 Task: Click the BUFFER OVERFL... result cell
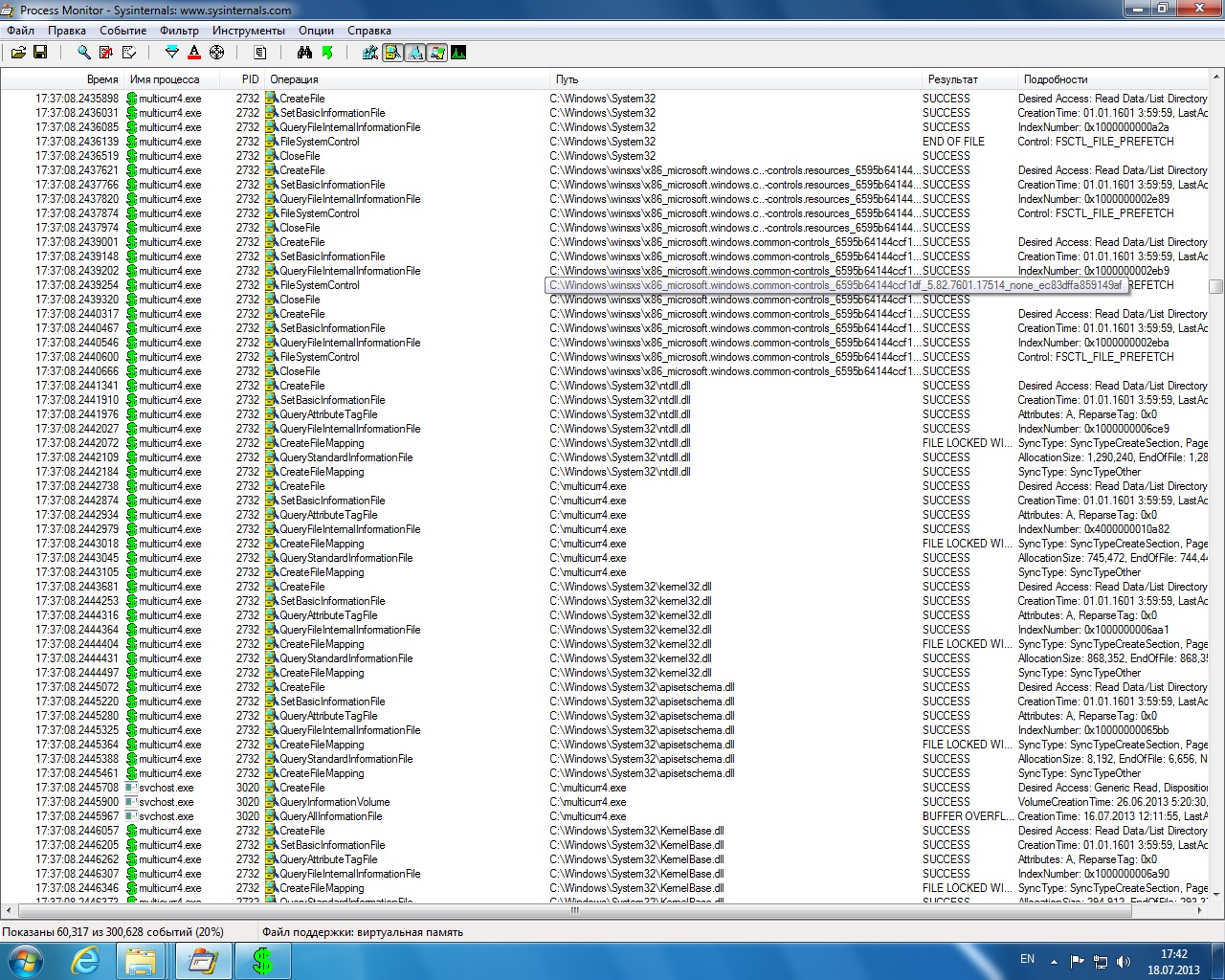[x=968, y=816]
